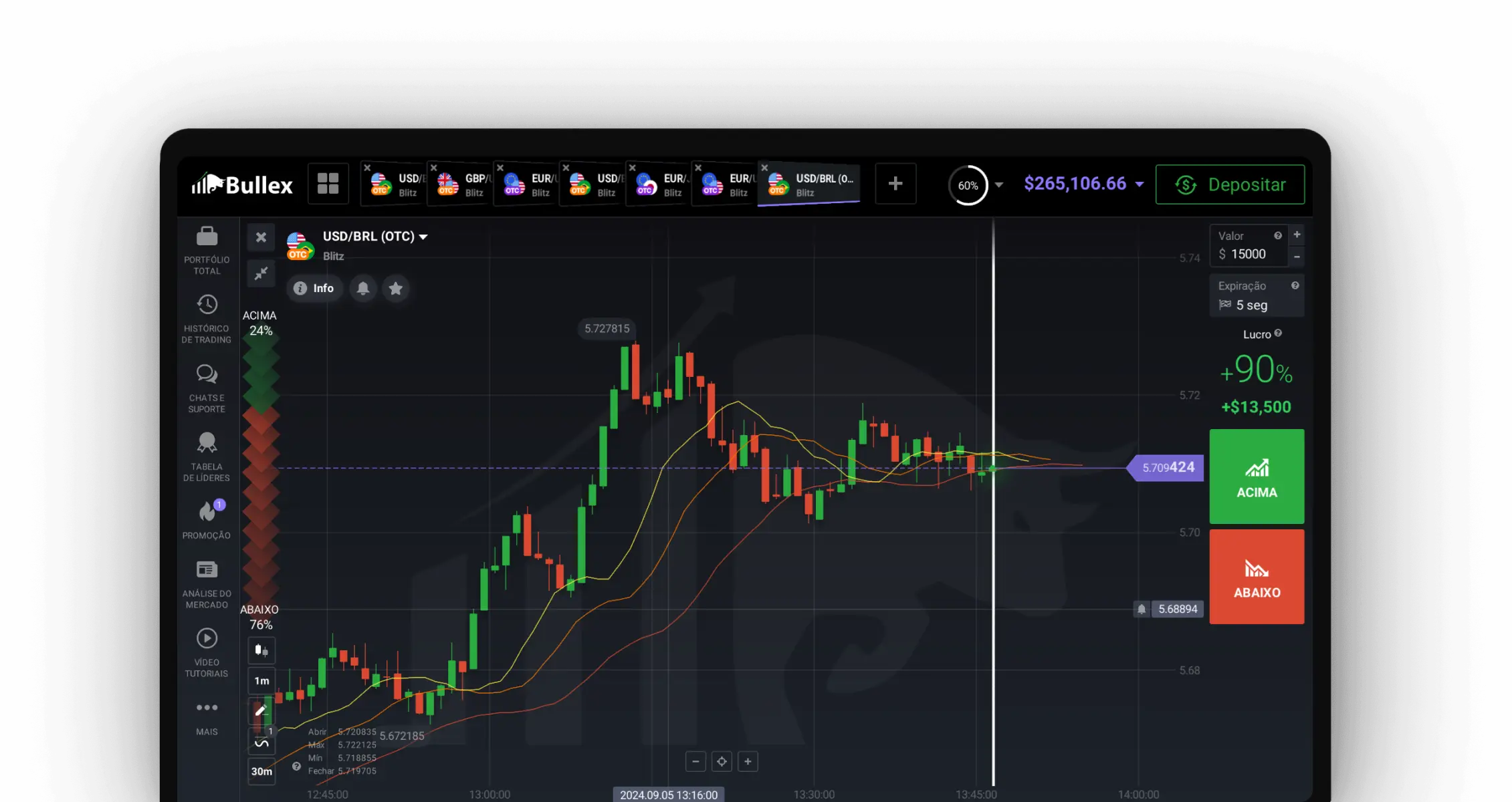Toggle the candlestick chart type button
This screenshot has height=802, width=1512.
[261, 650]
